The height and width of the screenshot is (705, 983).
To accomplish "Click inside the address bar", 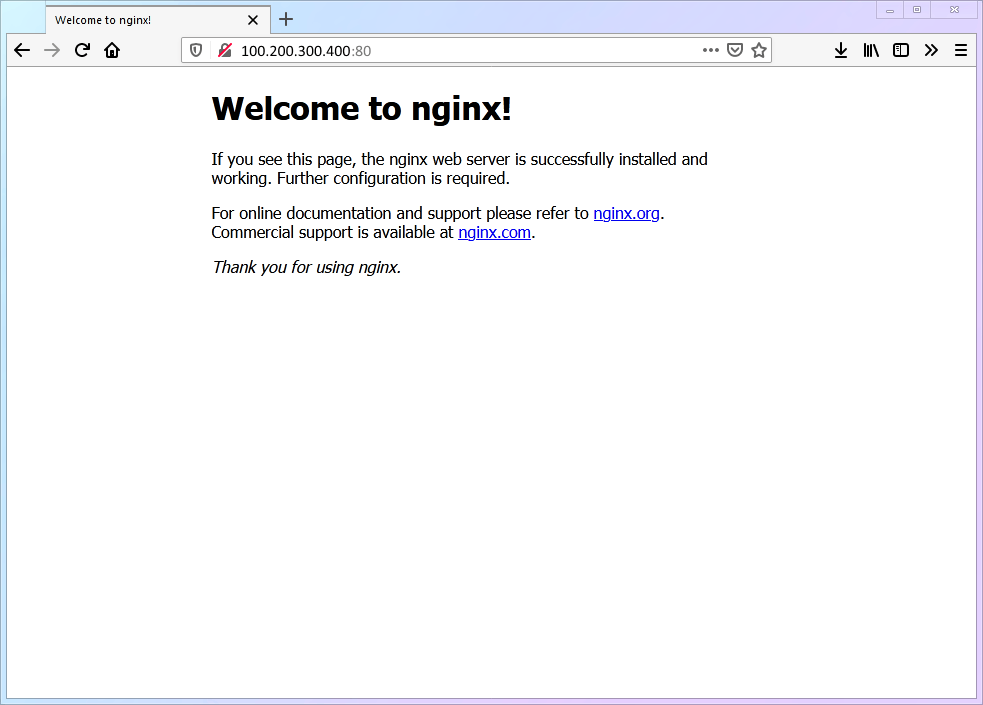I will click(450, 50).
